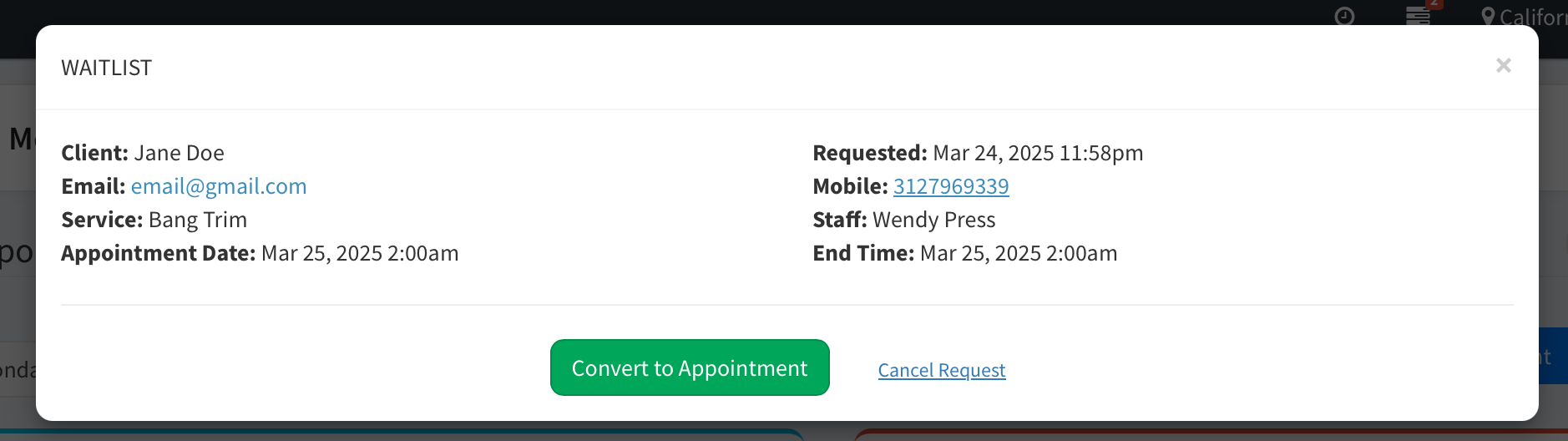Click the mobile number 3127969339 link

click(951, 186)
